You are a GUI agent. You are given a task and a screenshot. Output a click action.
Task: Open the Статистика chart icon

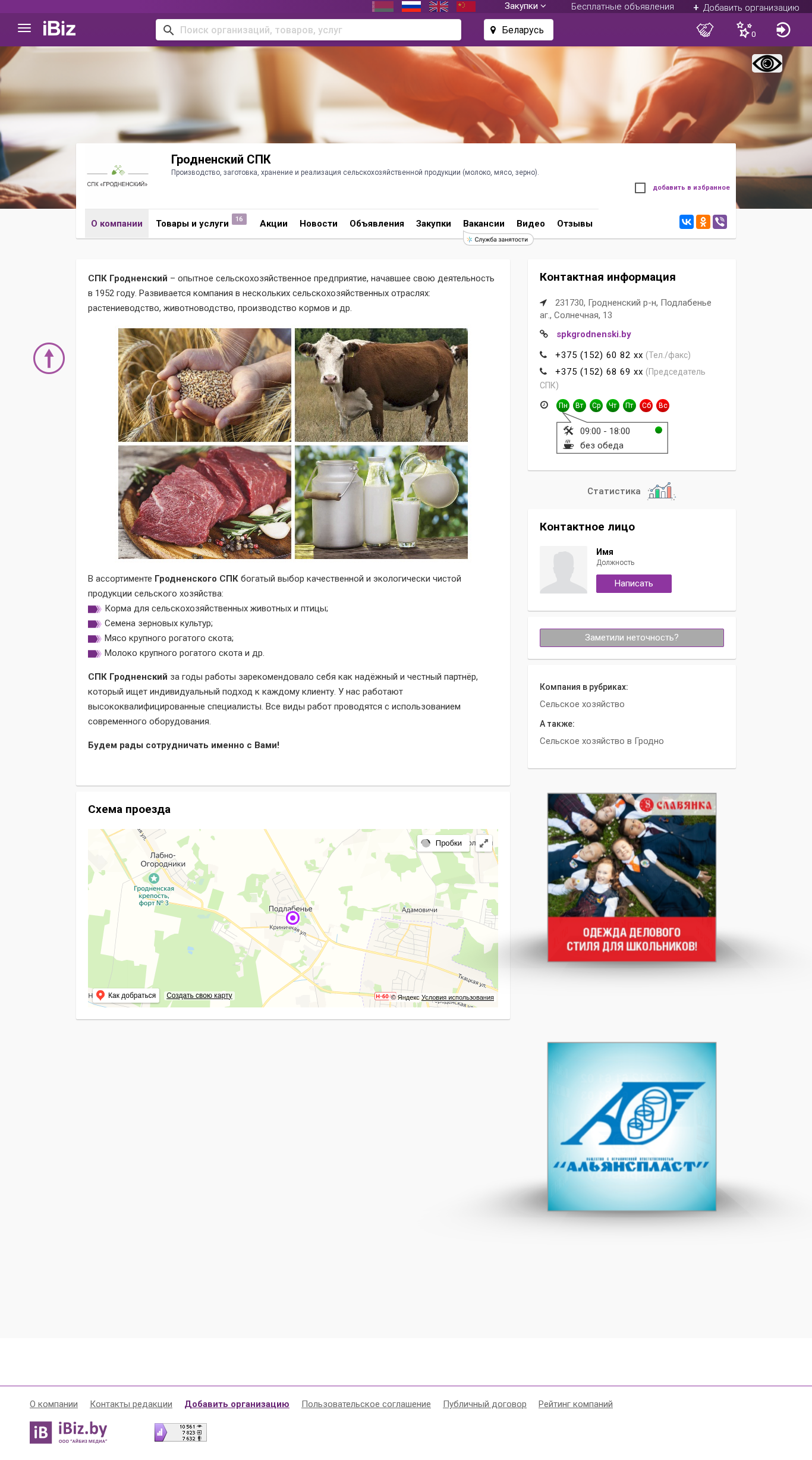click(661, 491)
